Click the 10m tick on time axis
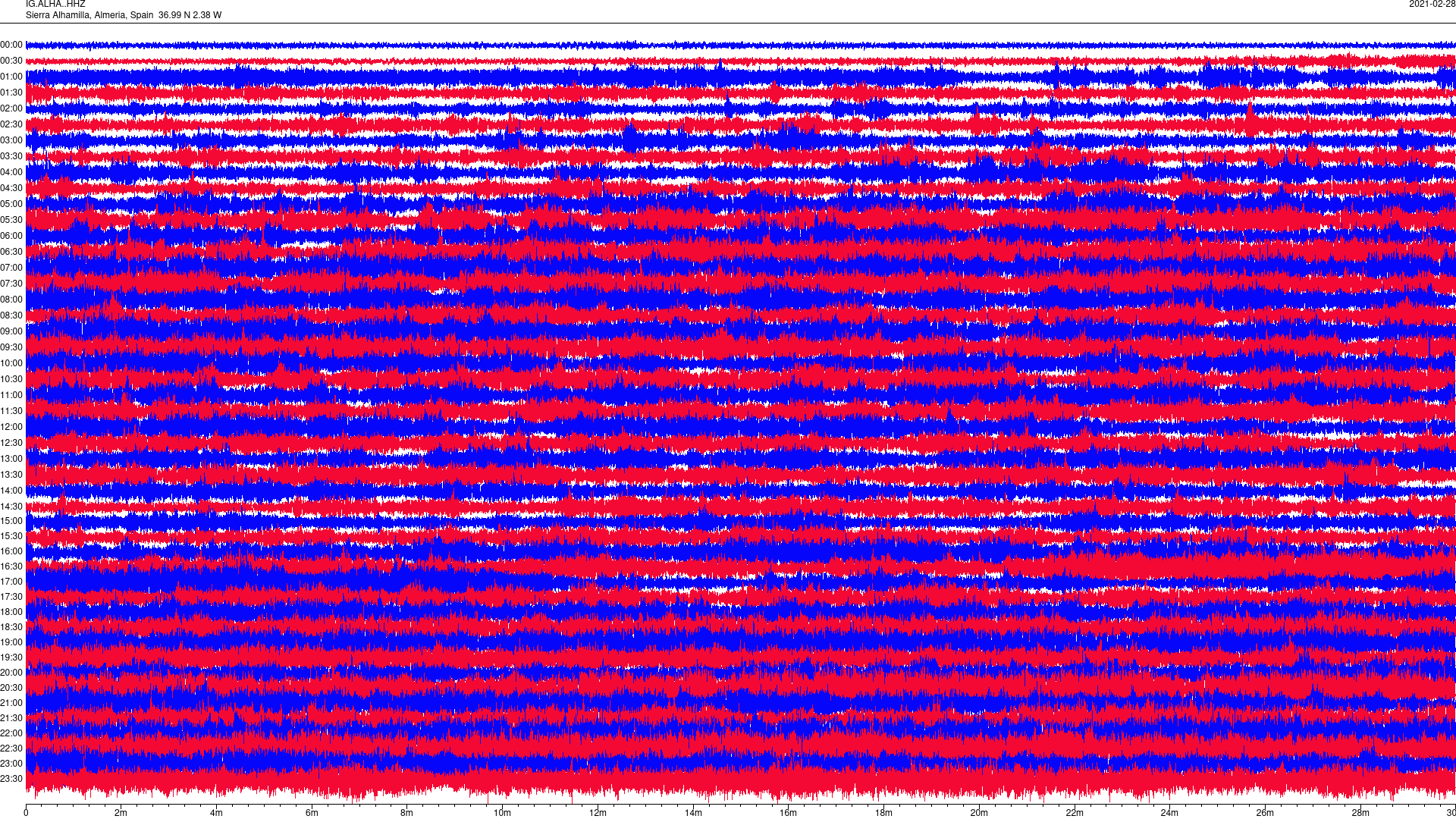Image resolution: width=1456 pixels, height=819 pixels. tap(502, 814)
